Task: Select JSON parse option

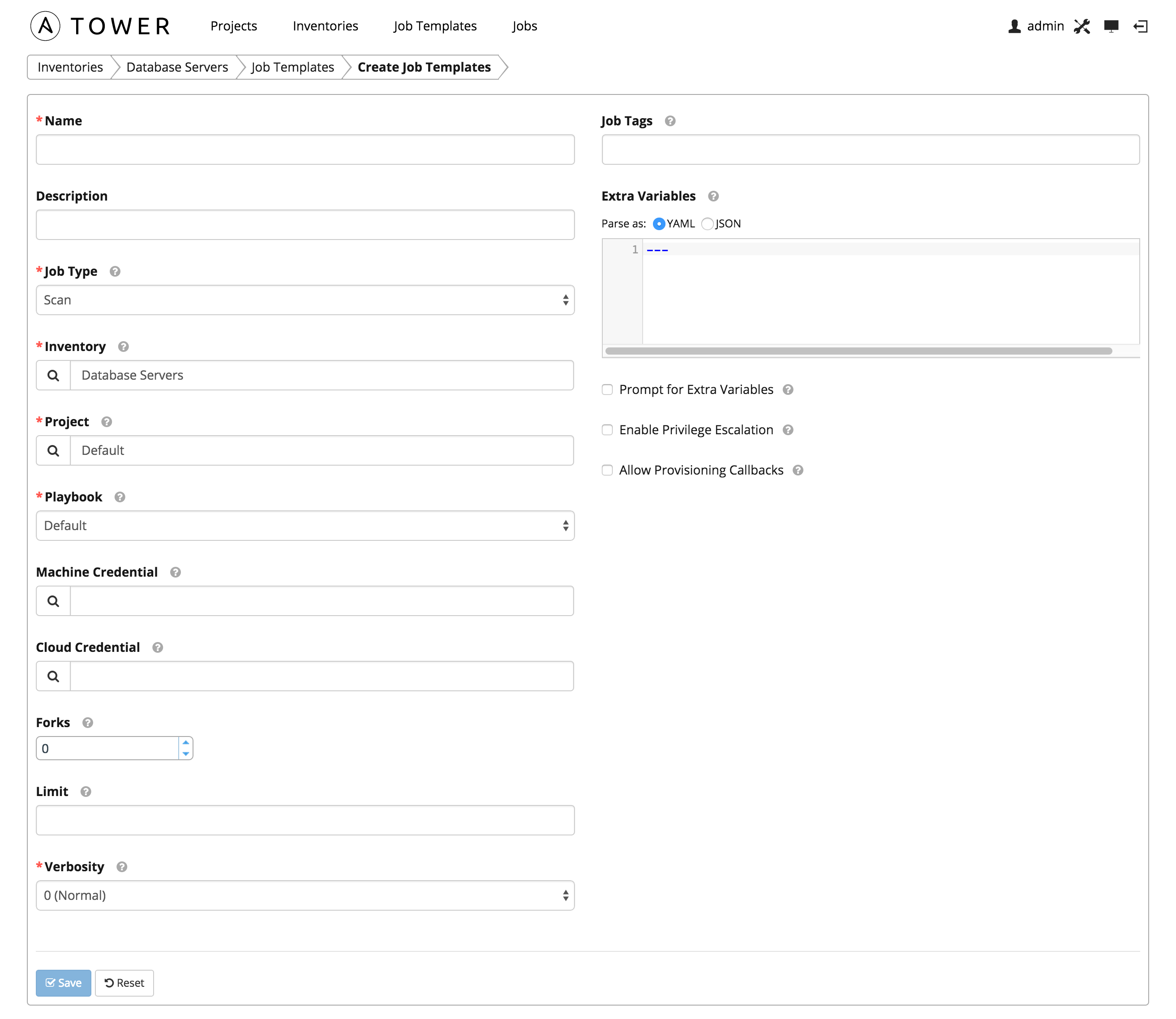Action: (x=708, y=223)
